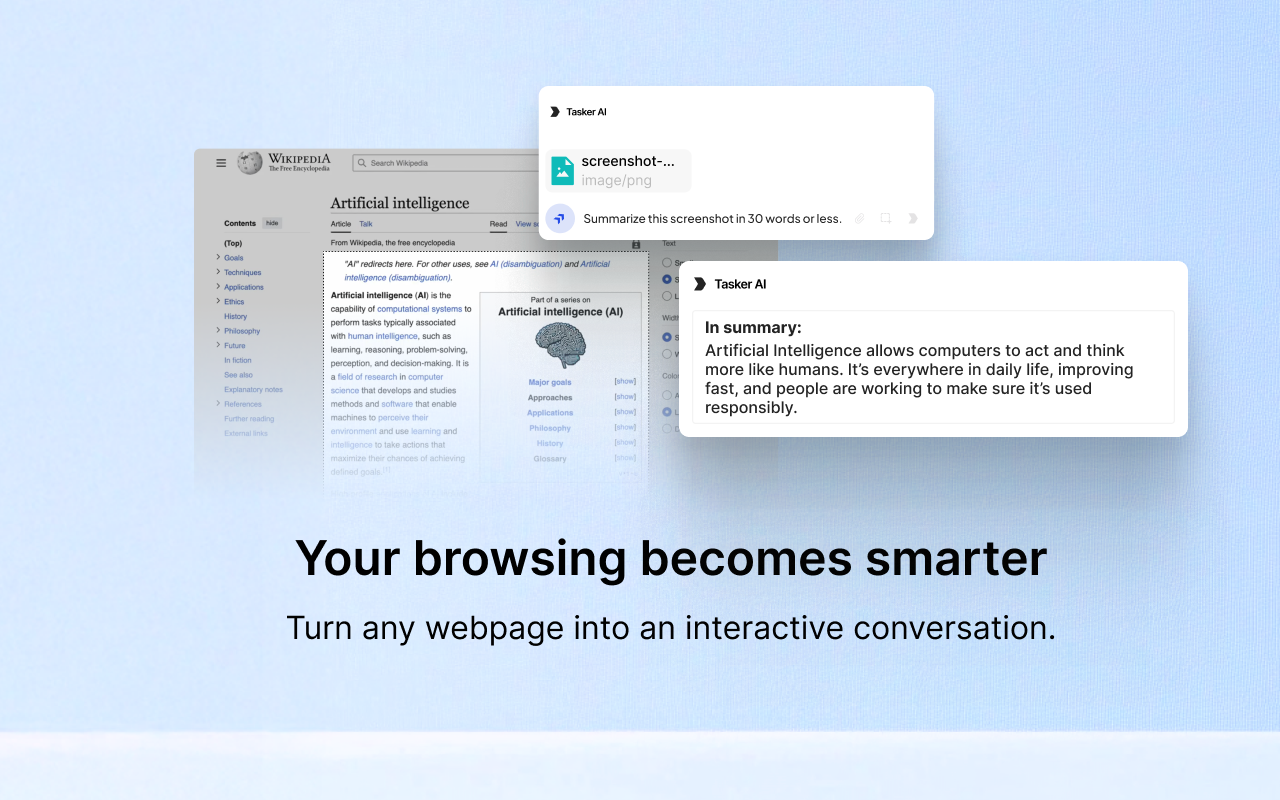Select the paperclip attachment icon
This screenshot has height=800, width=1280.
(860, 219)
